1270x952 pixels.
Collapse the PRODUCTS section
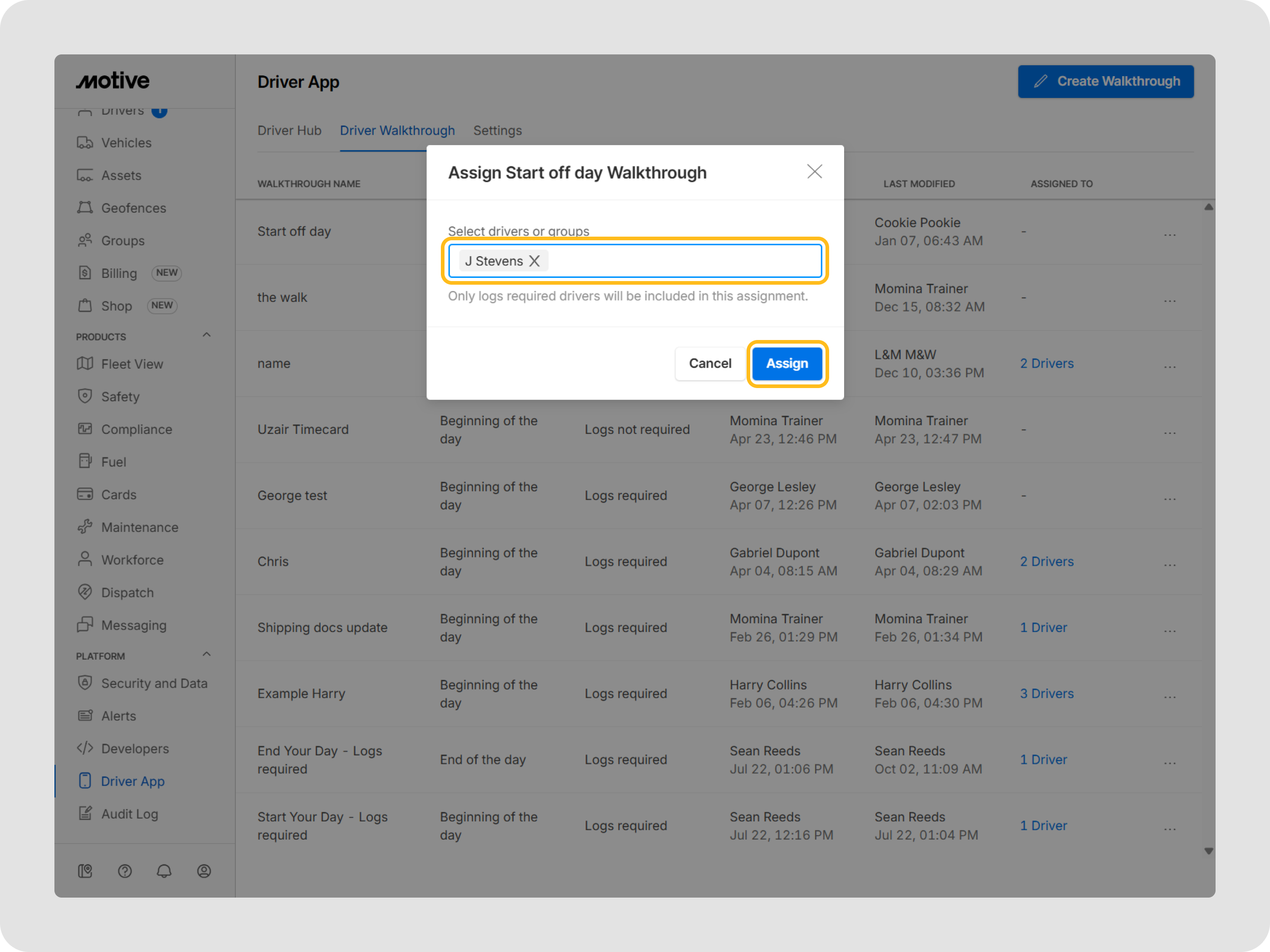(207, 335)
